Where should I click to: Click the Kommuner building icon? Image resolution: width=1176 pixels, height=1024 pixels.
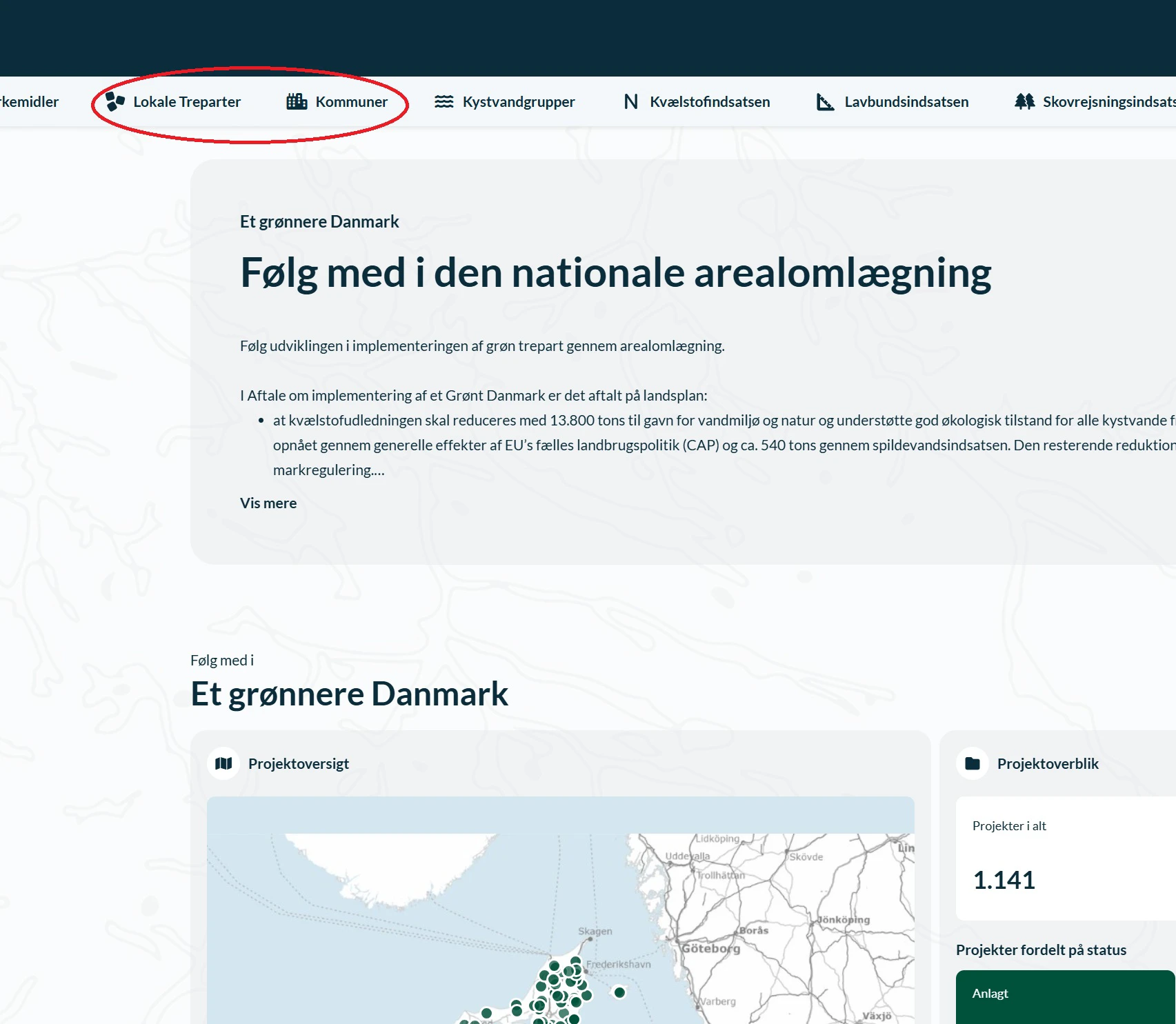point(297,102)
